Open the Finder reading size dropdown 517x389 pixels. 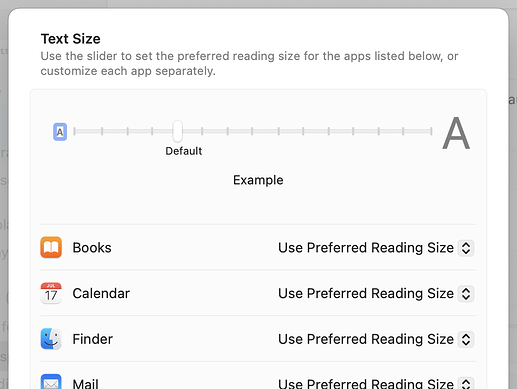point(376,339)
